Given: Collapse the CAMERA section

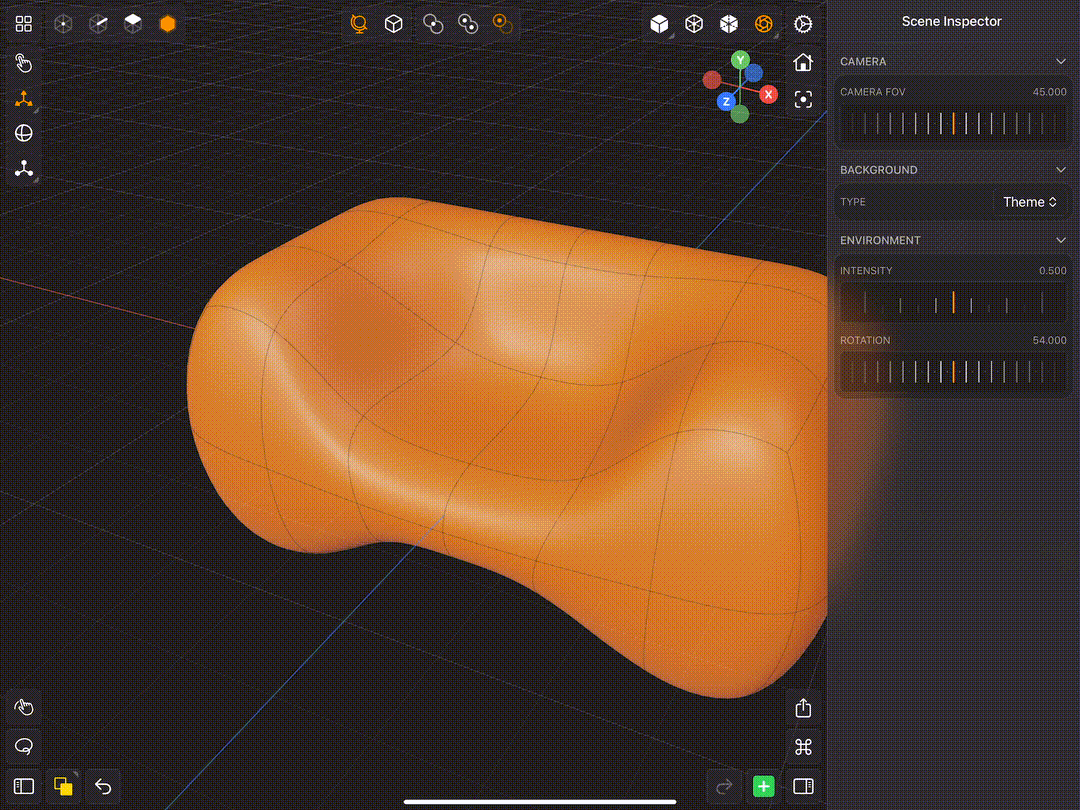Looking at the screenshot, I should [1061, 61].
